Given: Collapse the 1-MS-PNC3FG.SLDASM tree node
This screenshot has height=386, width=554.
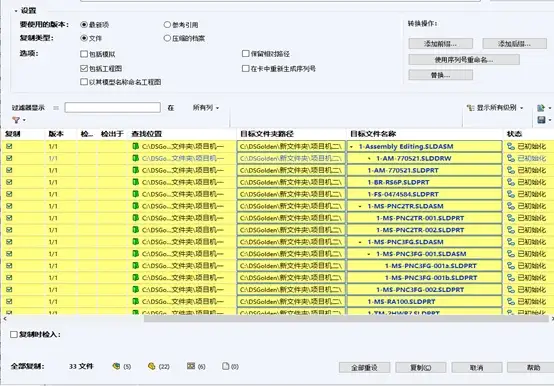Looking at the screenshot, I should [360, 242].
